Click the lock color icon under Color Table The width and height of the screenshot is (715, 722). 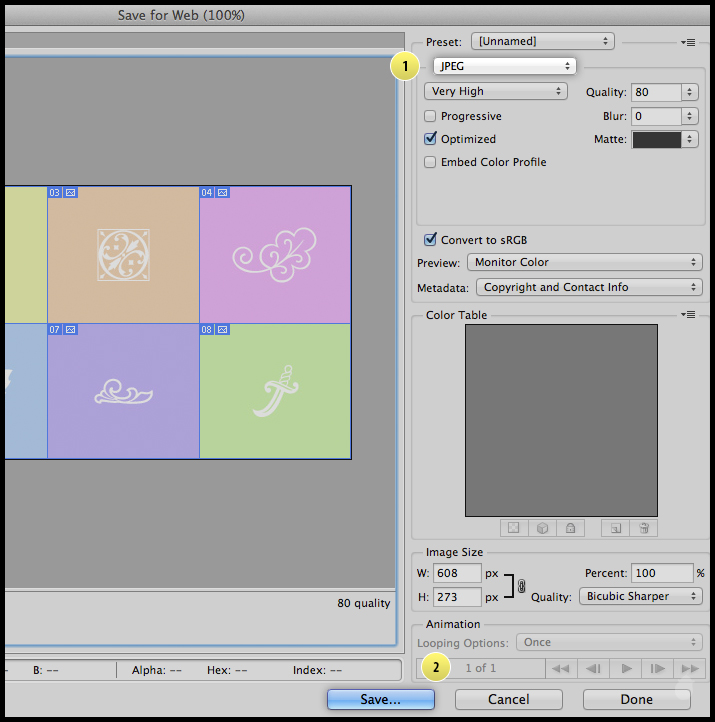click(569, 528)
